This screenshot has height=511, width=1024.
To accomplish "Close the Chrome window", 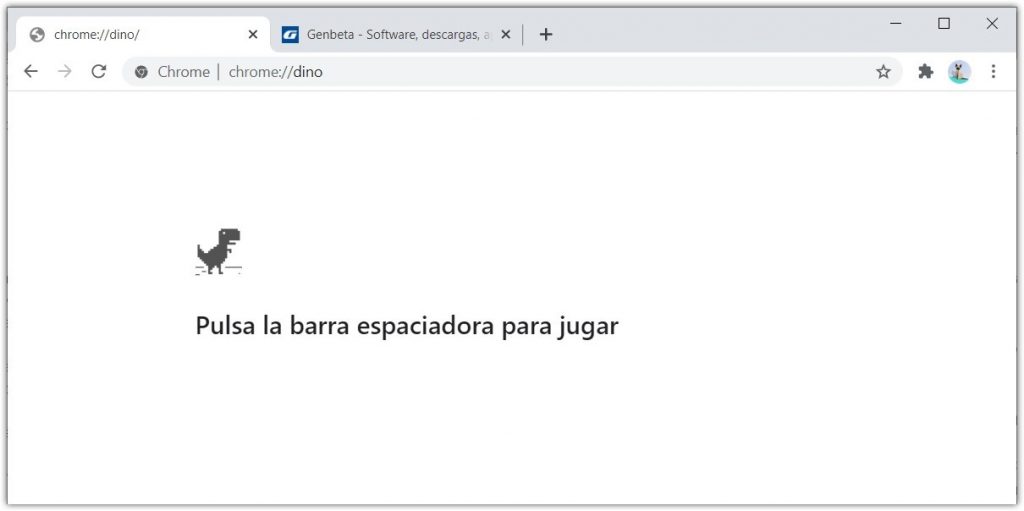I will (x=992, y=24).
